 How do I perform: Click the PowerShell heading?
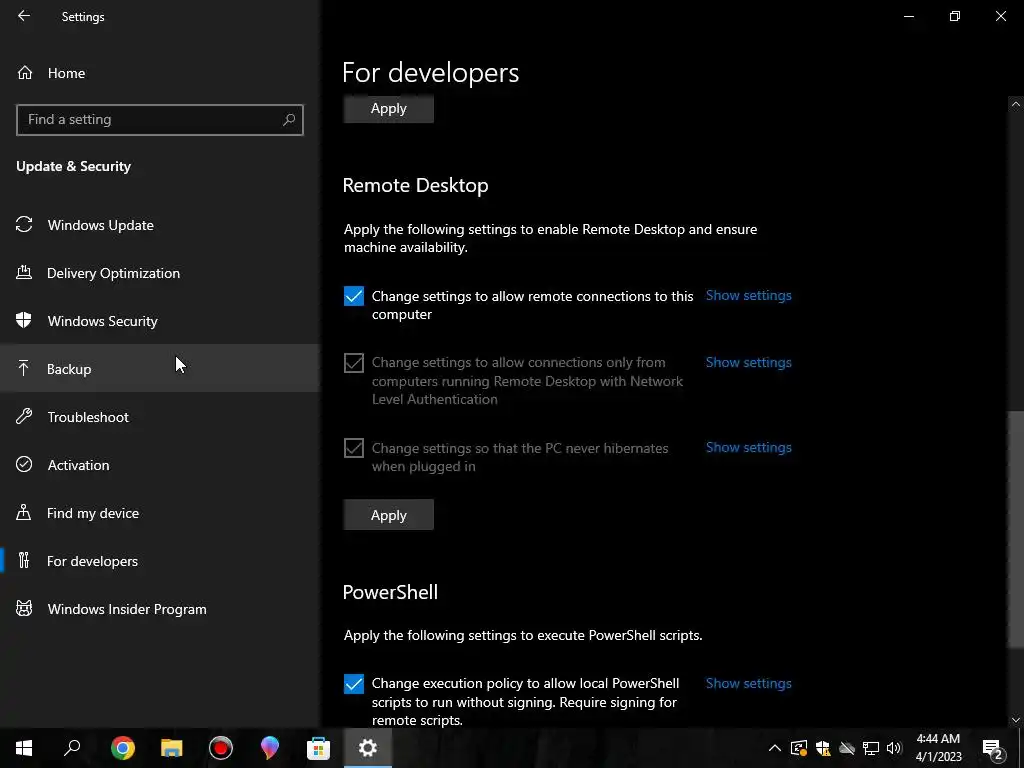[x=391, y=592]
